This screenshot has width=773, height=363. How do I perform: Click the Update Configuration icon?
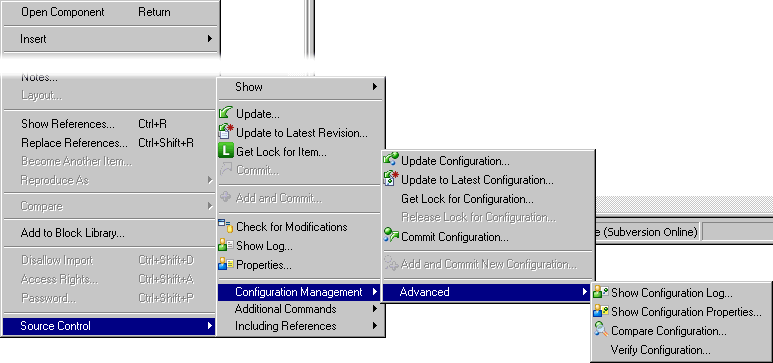[x=391, y=160]
